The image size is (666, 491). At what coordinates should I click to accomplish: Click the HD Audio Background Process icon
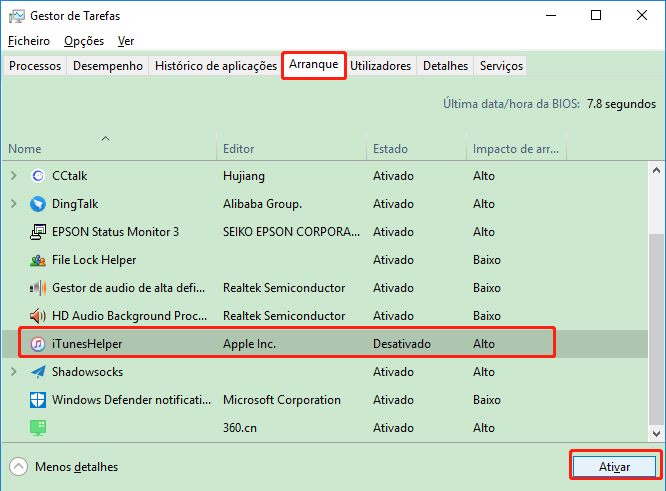pyautogui.click(x=38, y=316)
